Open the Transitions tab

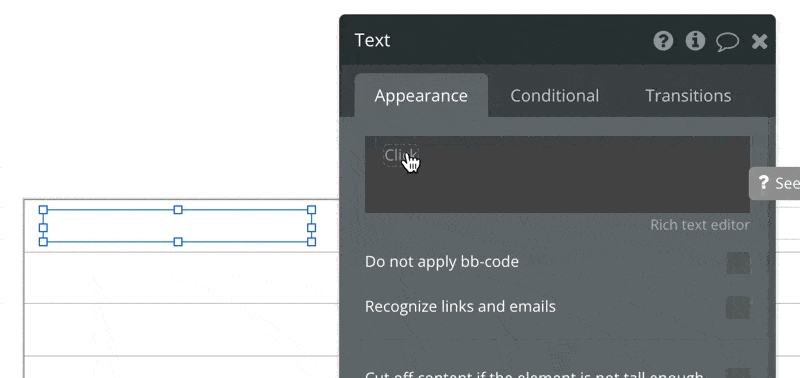[688, 96]
